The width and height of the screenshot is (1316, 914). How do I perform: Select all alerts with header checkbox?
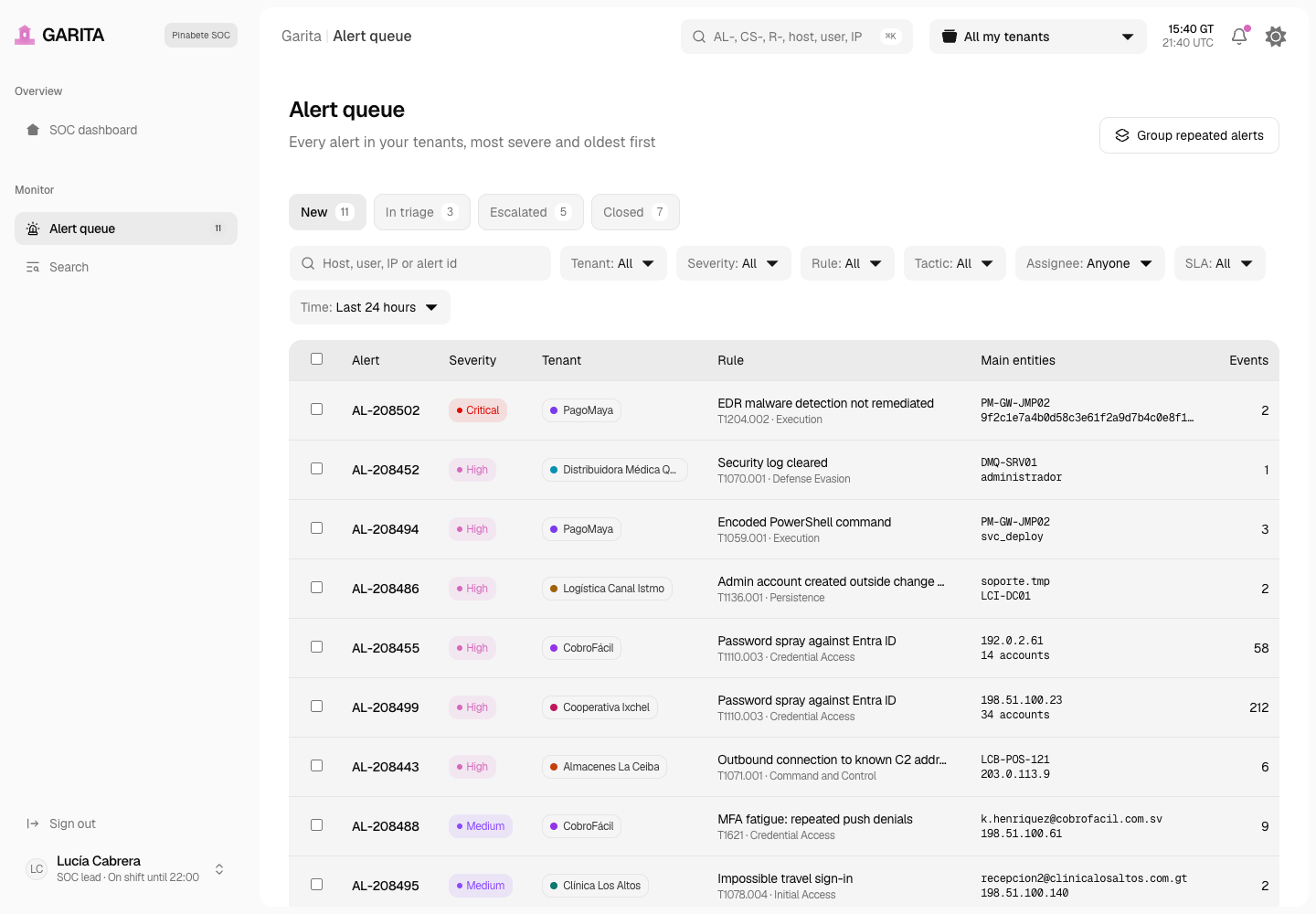pyautogui.click(x=317, y=359)
